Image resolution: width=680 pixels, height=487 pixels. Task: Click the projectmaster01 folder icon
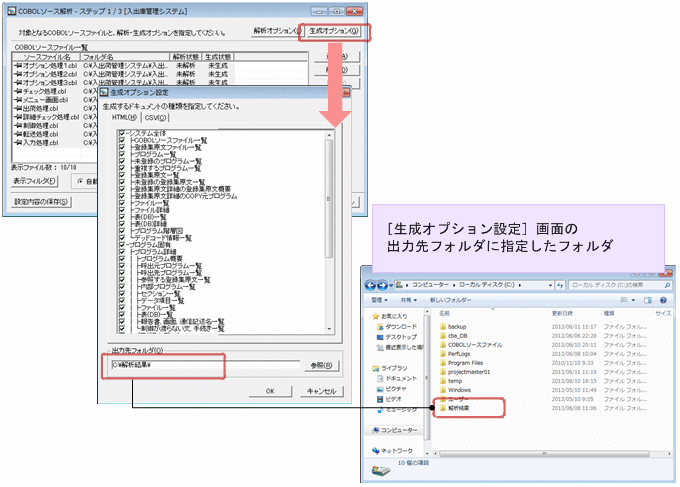443,372
